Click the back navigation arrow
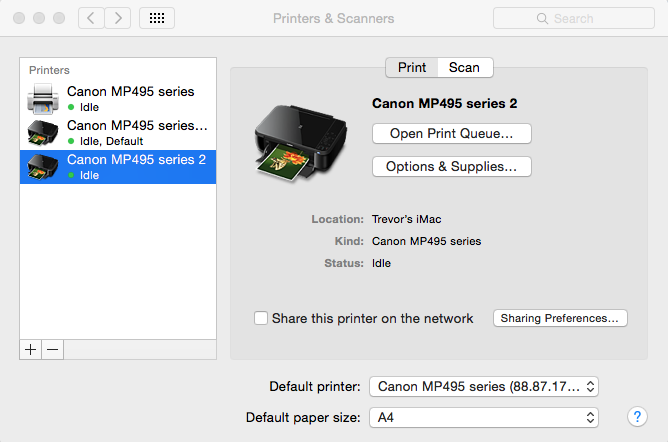The width and height of the screenshot is (668, 442). (x=90, y=18)
